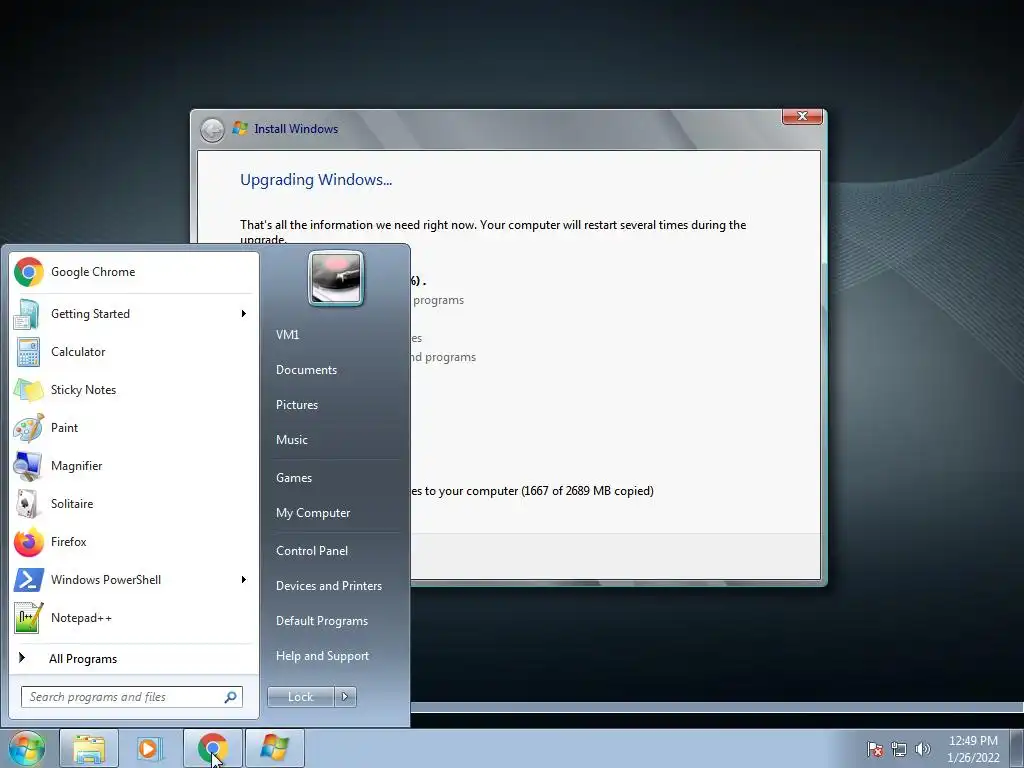Open Sticky Notes in the Start menu

133,390
